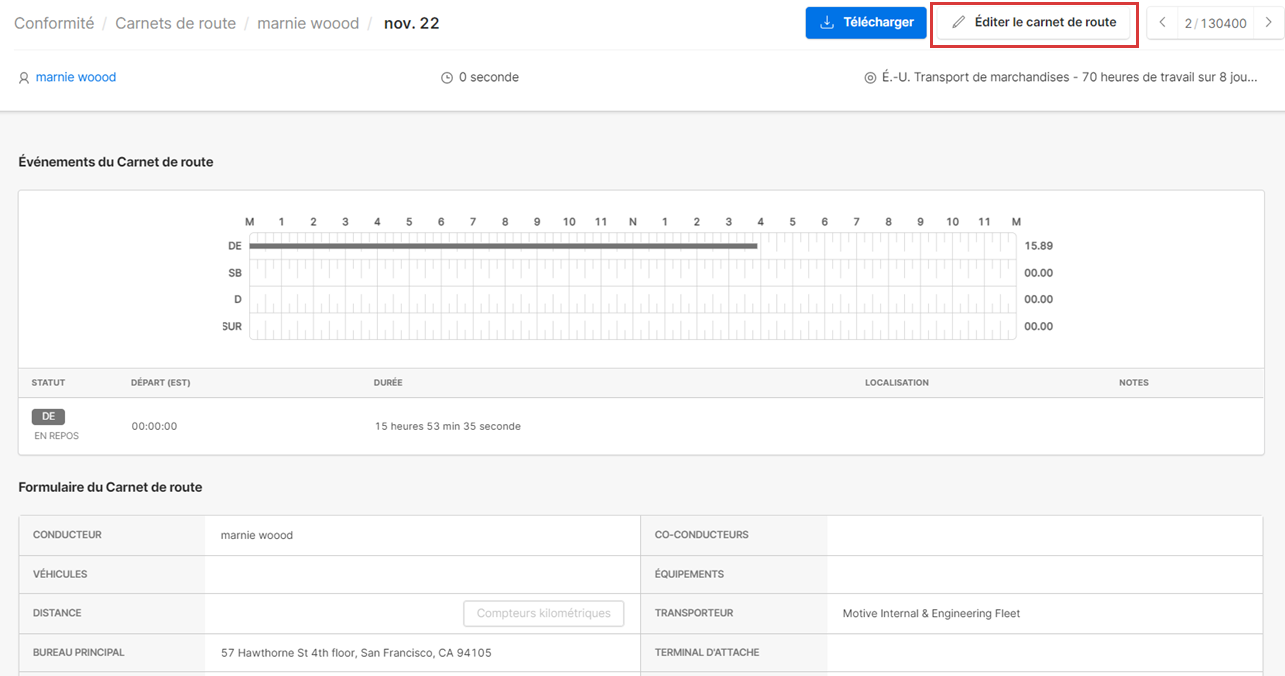Click the driver person icon beside marnie woood
This screenshot has height=676, width=1285.
click(24, 78)
